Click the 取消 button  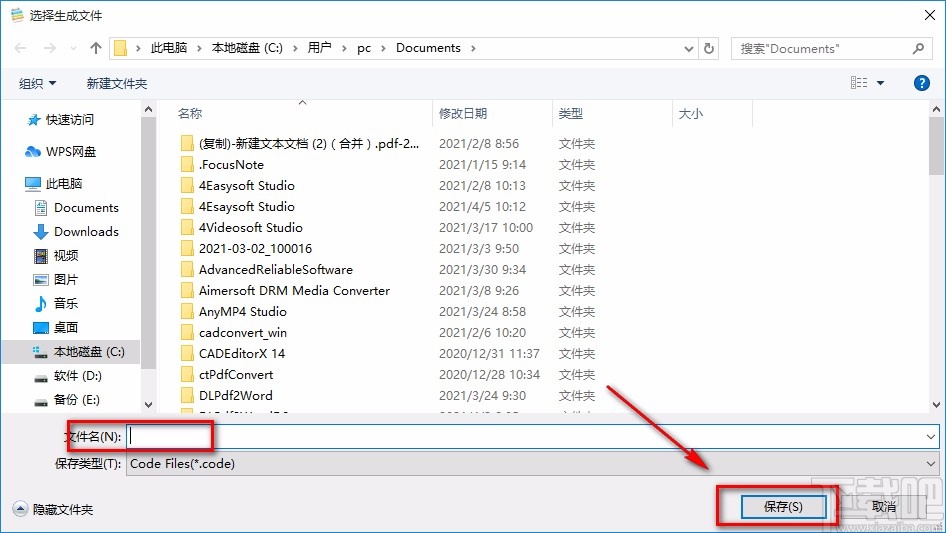[884, 507]
